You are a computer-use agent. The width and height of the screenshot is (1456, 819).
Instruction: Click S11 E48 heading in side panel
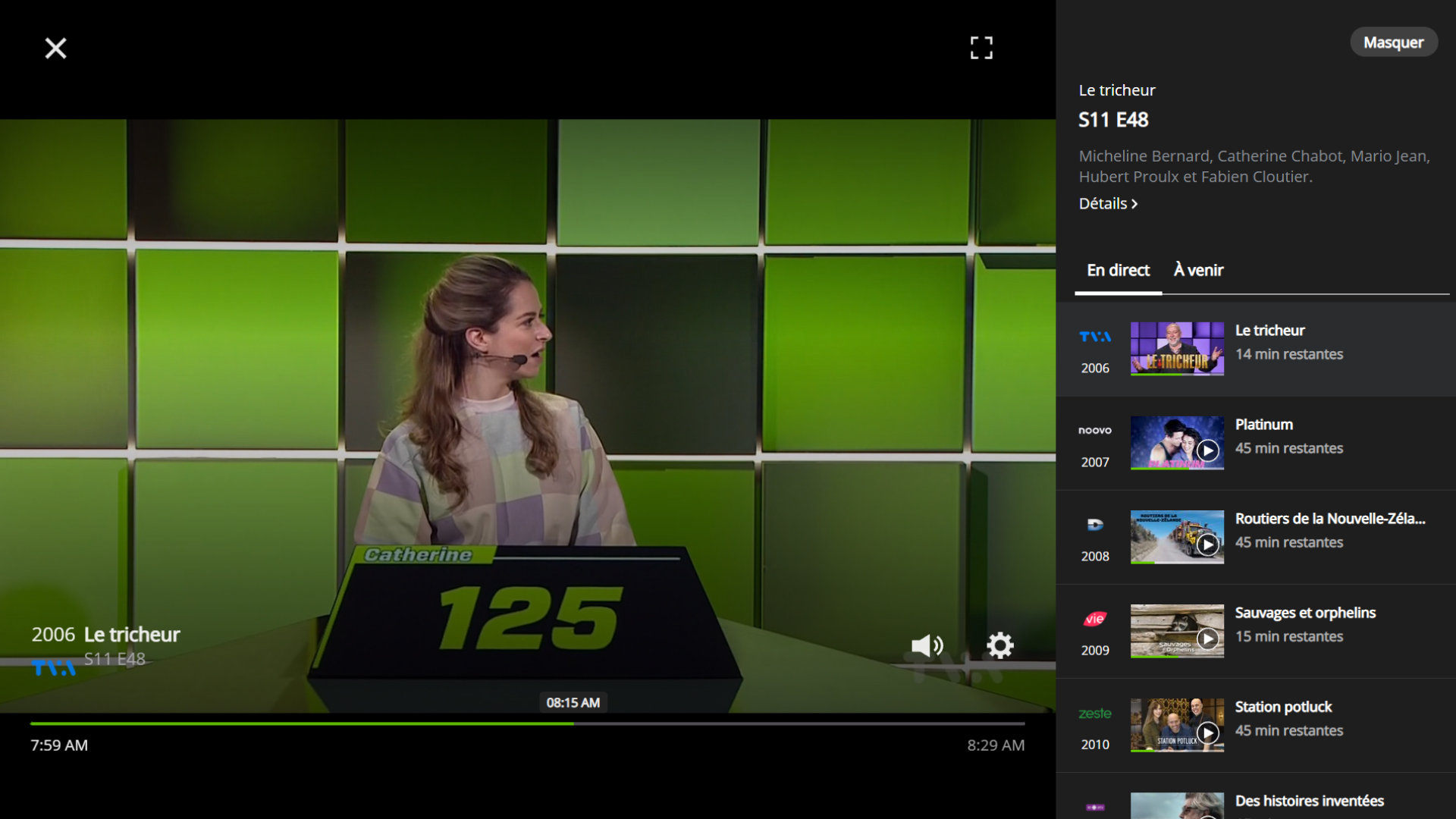pos(1113,120)
